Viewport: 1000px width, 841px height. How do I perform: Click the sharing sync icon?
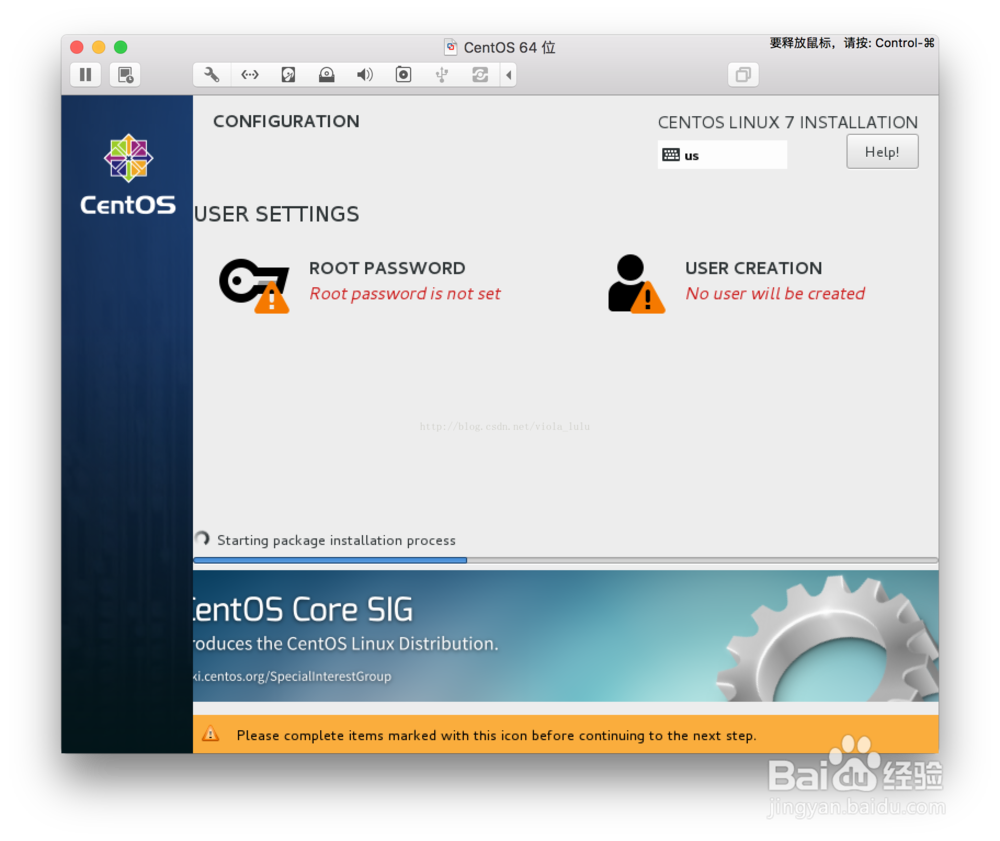480,75
